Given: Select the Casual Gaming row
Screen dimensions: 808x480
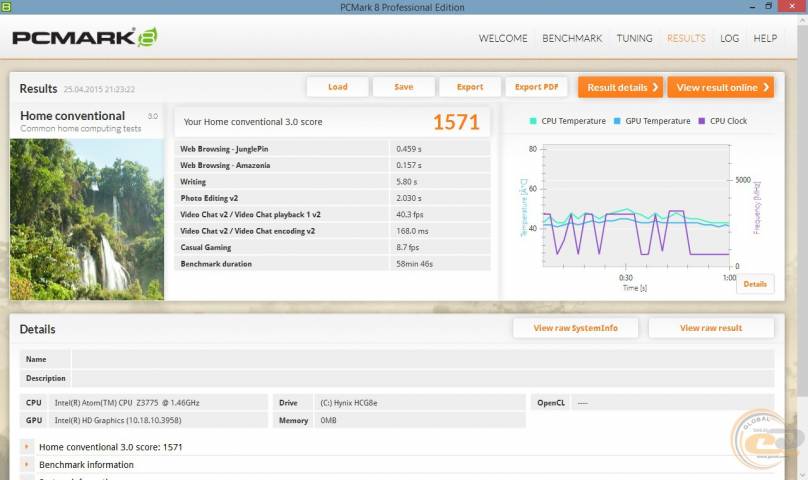Looking at the screenshot, I should (332, 247).
